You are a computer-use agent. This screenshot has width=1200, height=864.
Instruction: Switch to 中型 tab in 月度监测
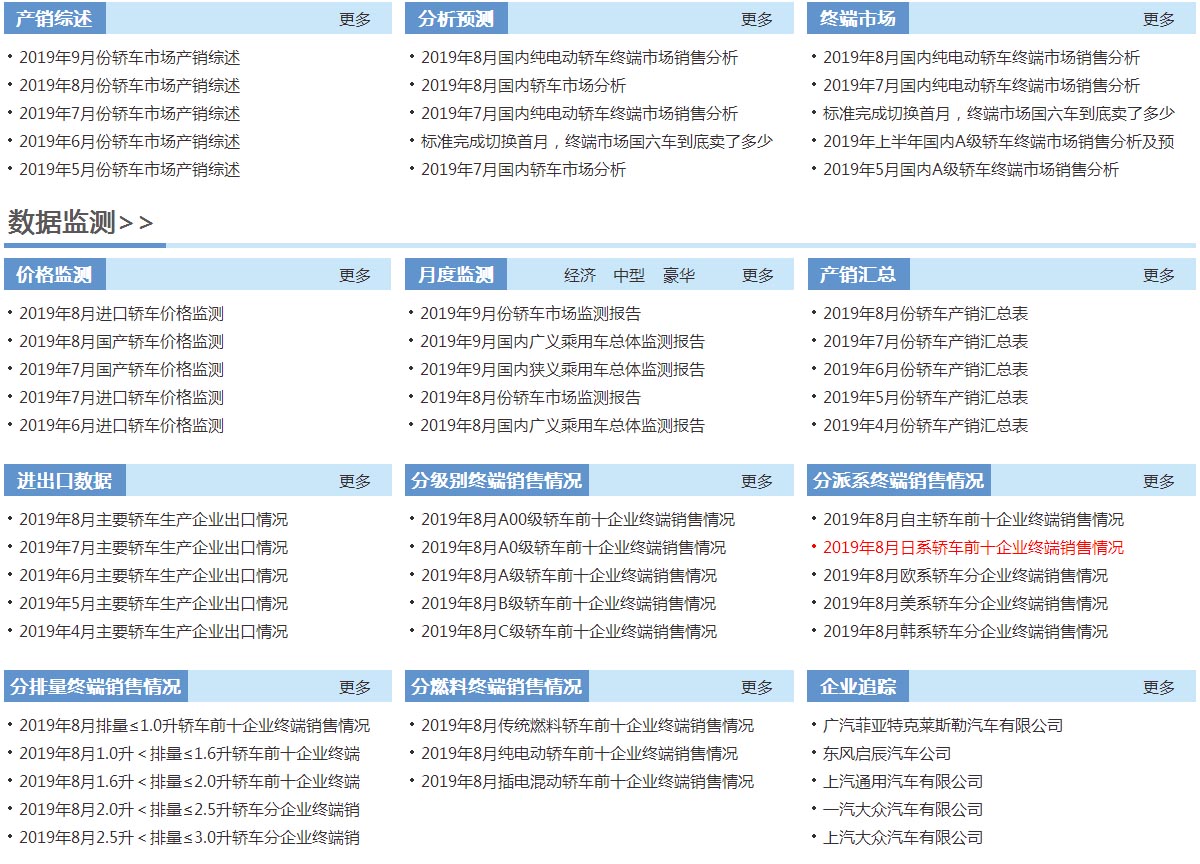tap(629, 275)
